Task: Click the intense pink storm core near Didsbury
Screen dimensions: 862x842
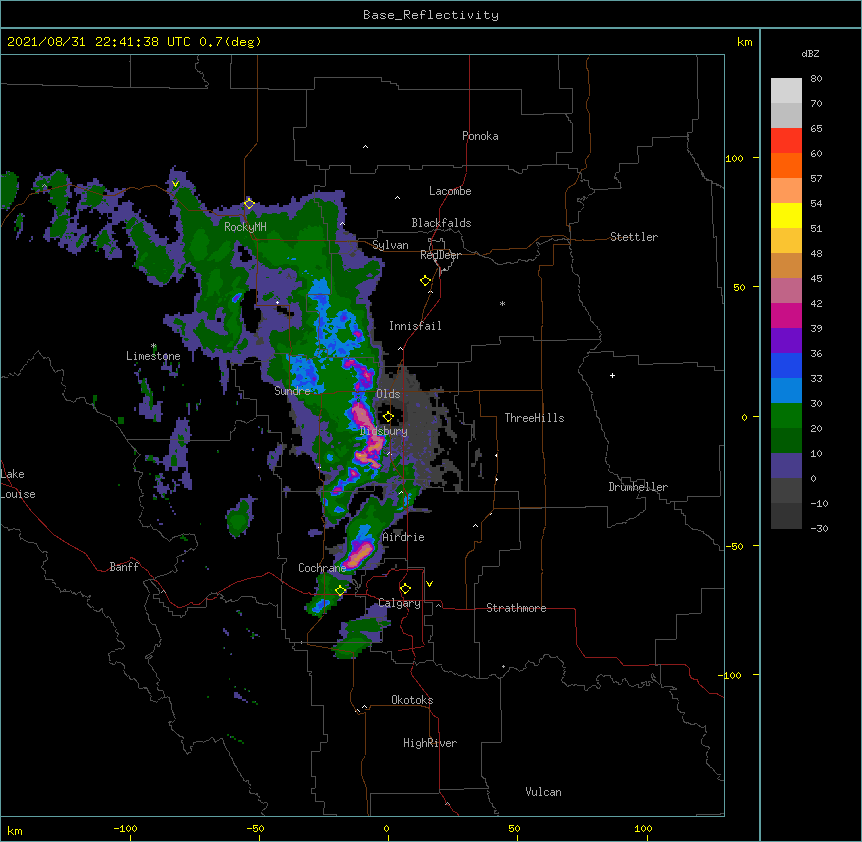Action: point(366,434)
